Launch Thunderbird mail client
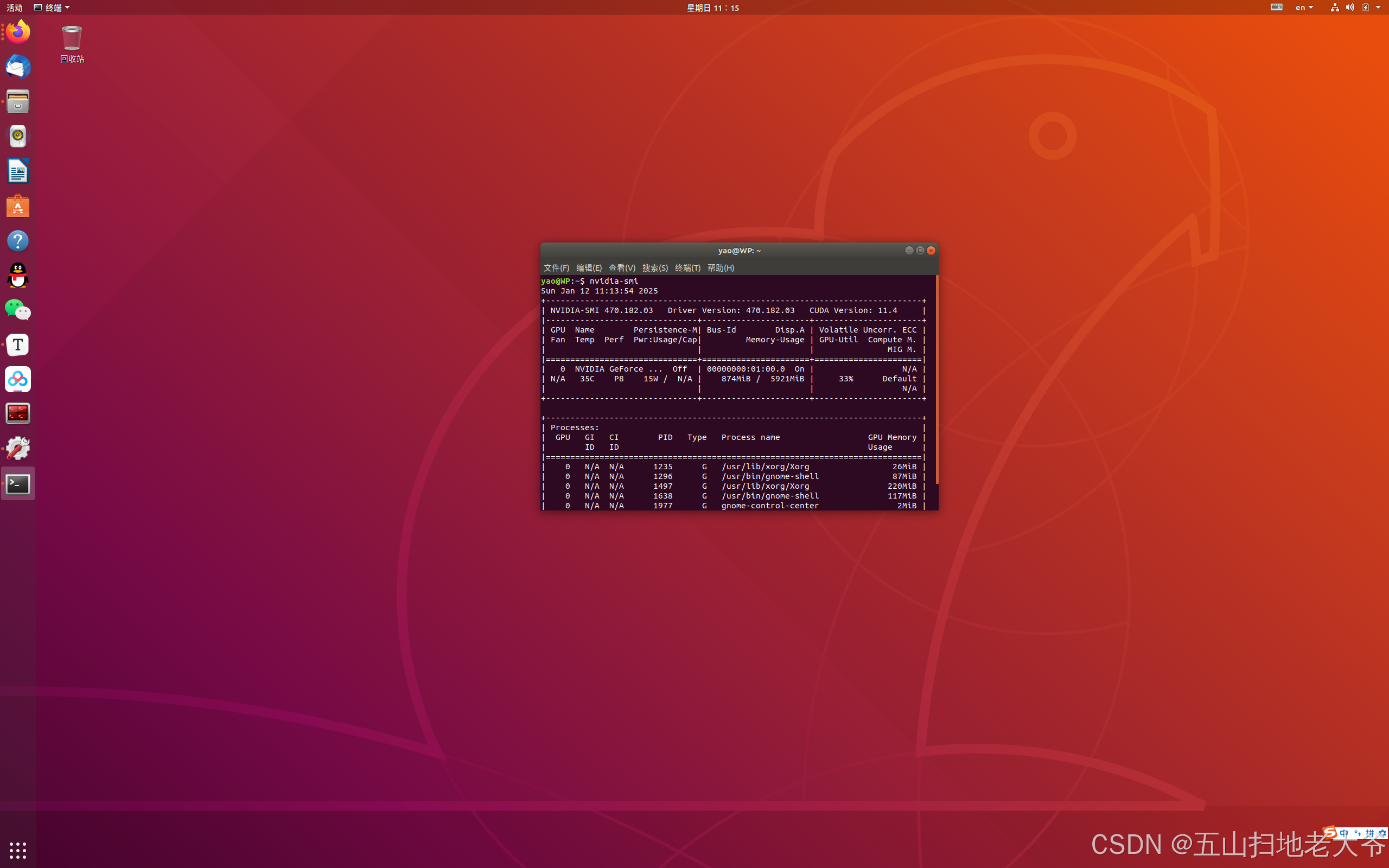 click(18, 67)
